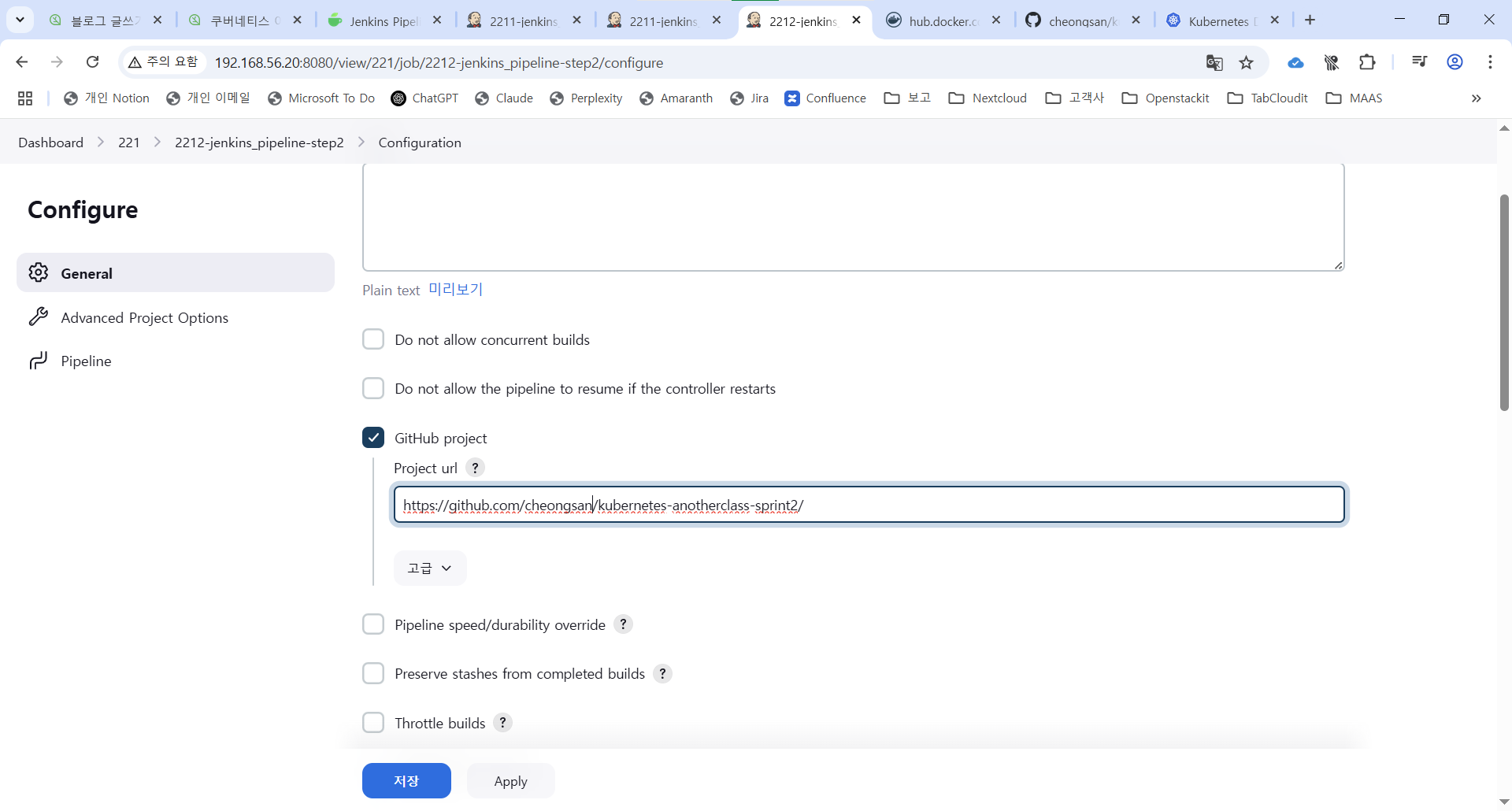
Task: Click help icon for Preserve stashes option
Action: click(x=663, y=674)
